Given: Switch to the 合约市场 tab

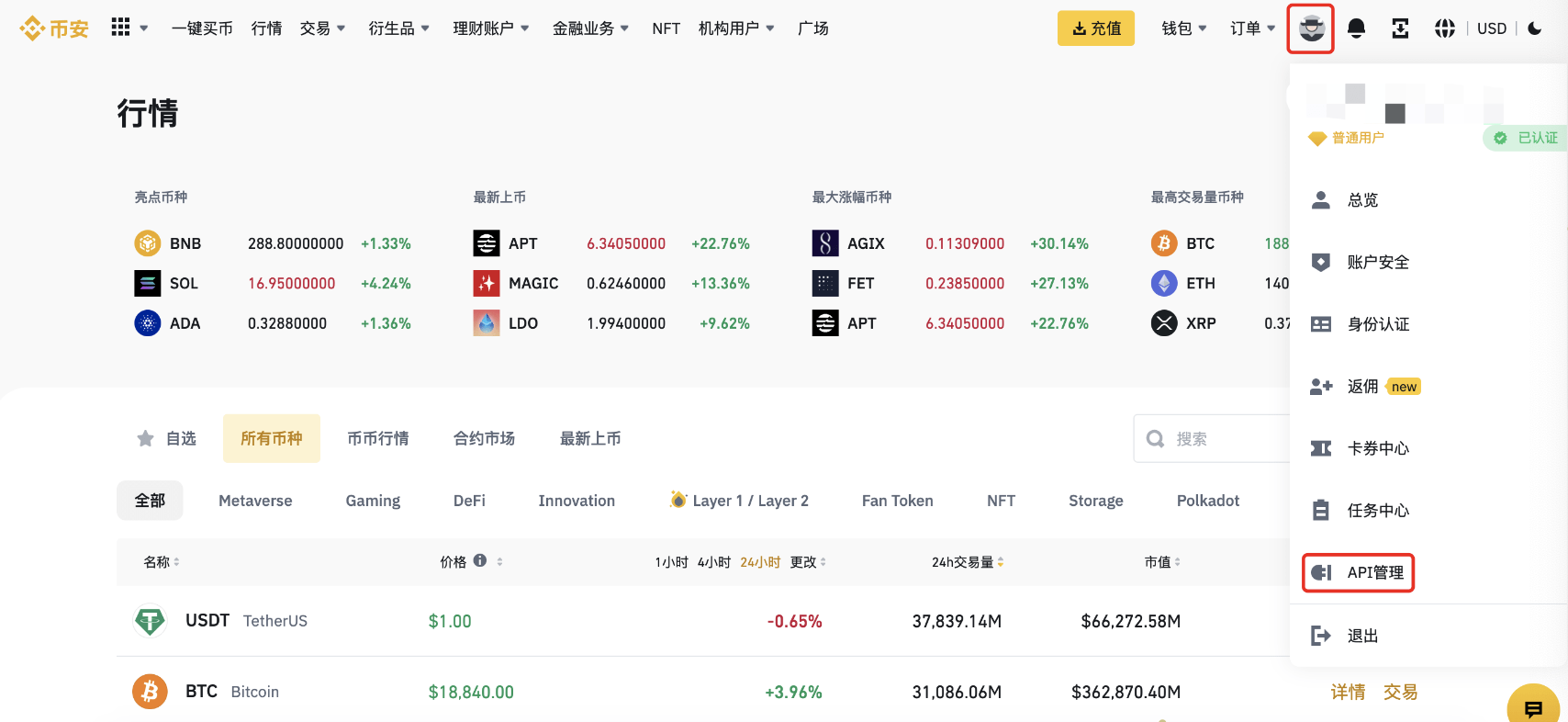Looking at the screenshot, I should pos(485,438).
